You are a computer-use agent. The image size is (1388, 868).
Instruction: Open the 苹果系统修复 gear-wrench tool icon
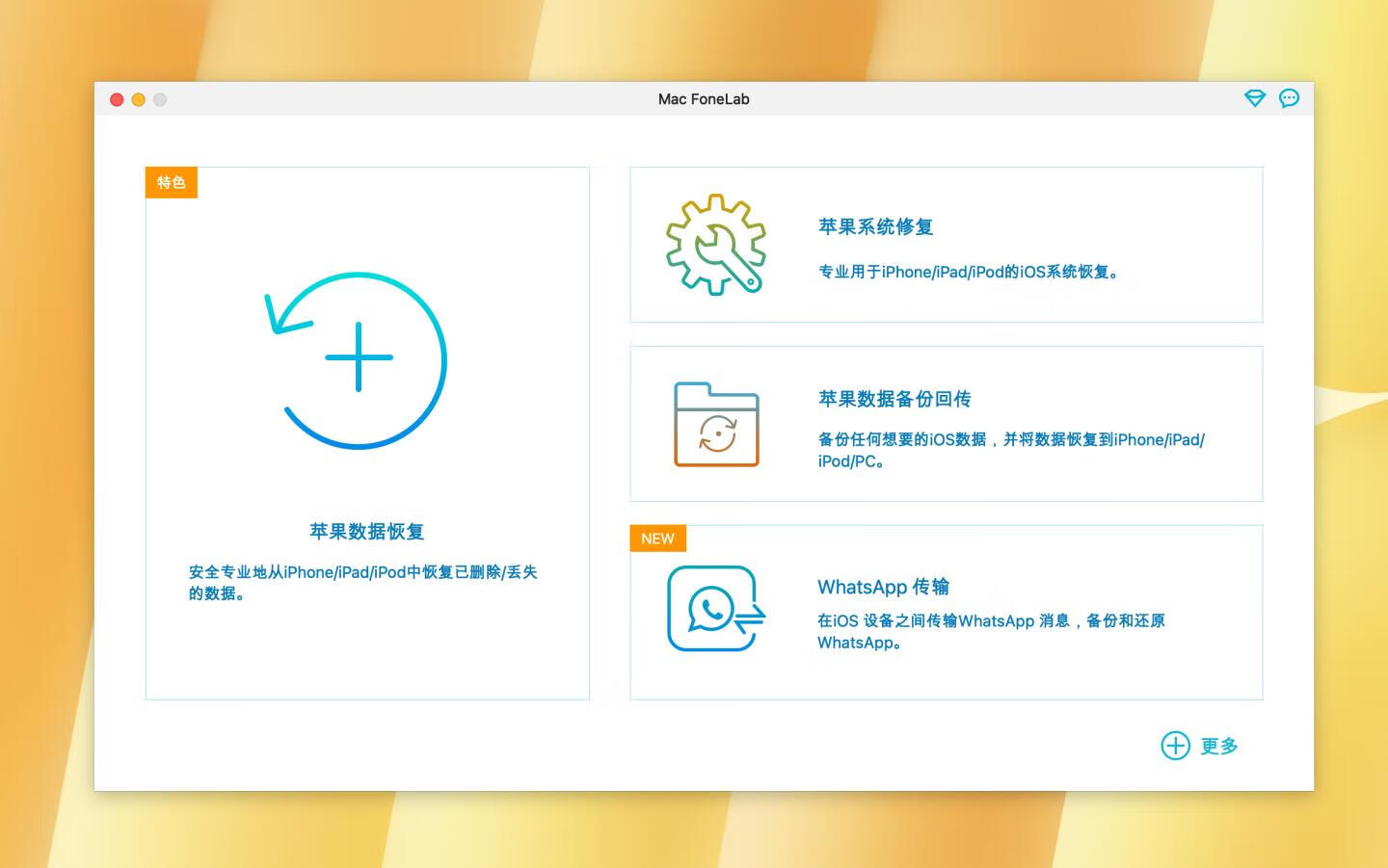tap(717, 244)
